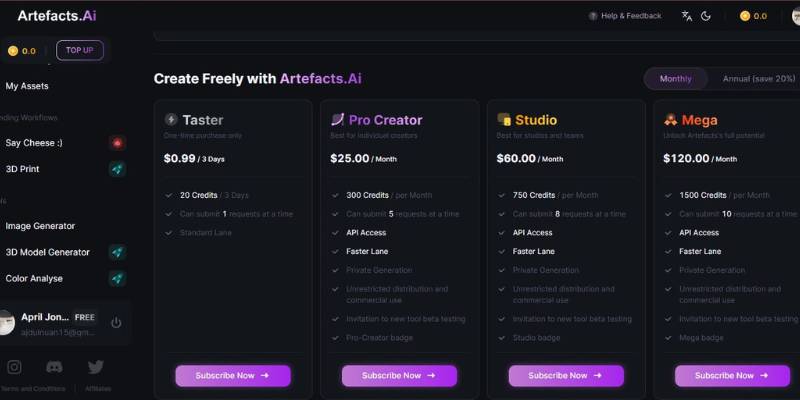Screen dimensions: 800x400
Task: Click the rocket badge beside Color Analyse
Action: 117,278
